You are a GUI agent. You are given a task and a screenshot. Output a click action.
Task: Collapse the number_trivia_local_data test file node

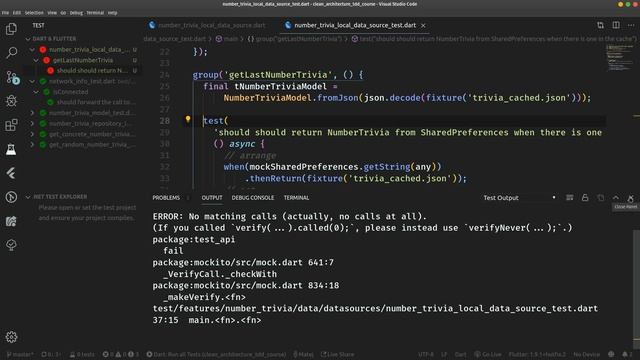point(32,49)
